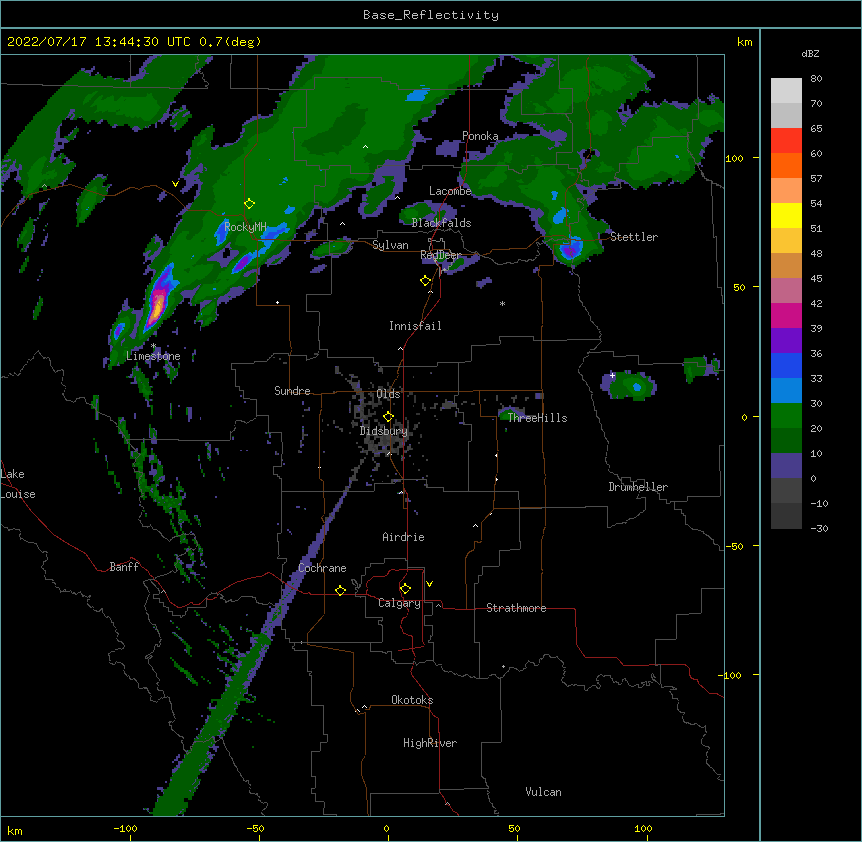Screen dimensions: 862x842
Task: Click the km unit label at bottom left
Action: [15, 831]
